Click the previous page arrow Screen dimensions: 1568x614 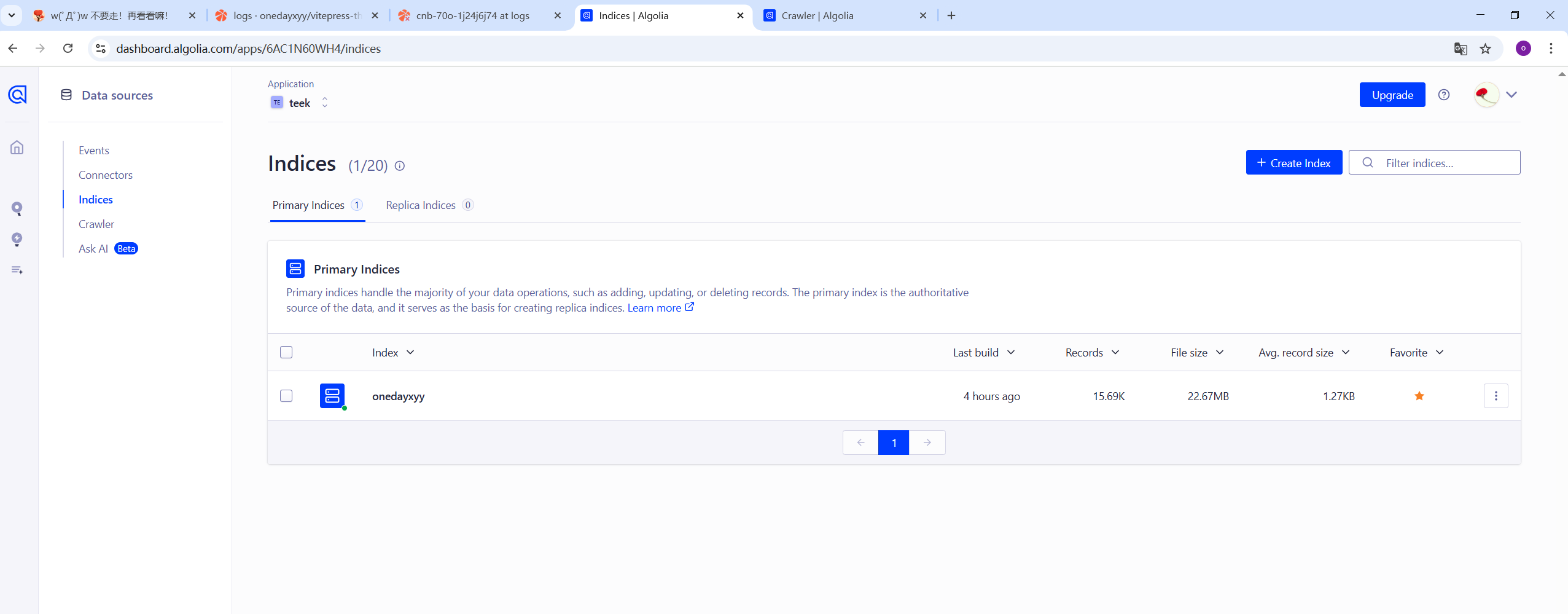pyautogui.click(x=860, y=443)
